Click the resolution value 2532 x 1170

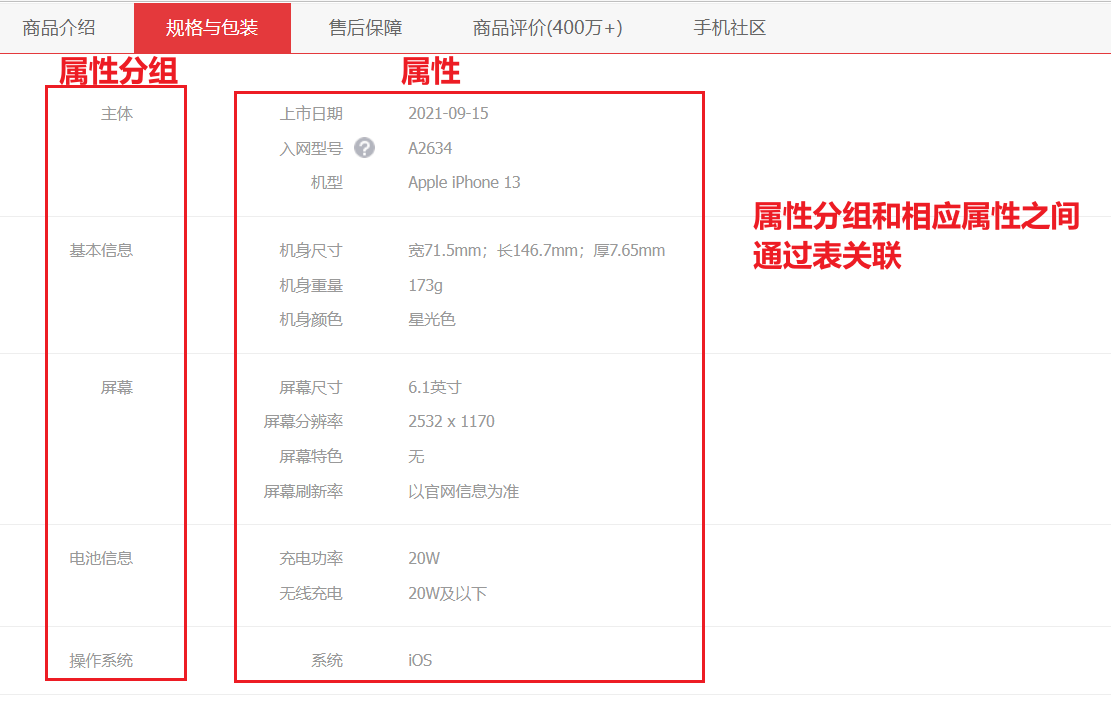pyautogui.click(x=451, y=421)
